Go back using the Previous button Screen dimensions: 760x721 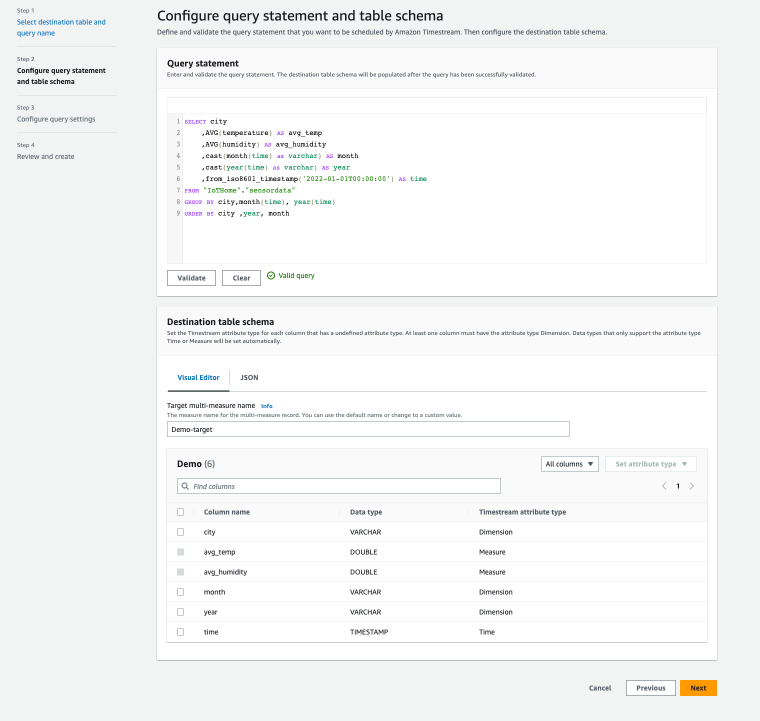click(x=650, y=688)
